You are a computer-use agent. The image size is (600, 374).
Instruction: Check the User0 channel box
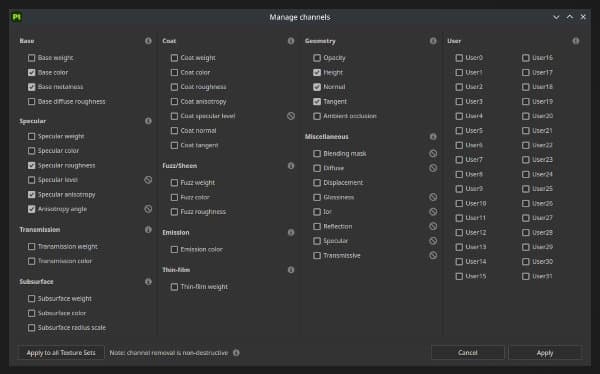(459, 58)
